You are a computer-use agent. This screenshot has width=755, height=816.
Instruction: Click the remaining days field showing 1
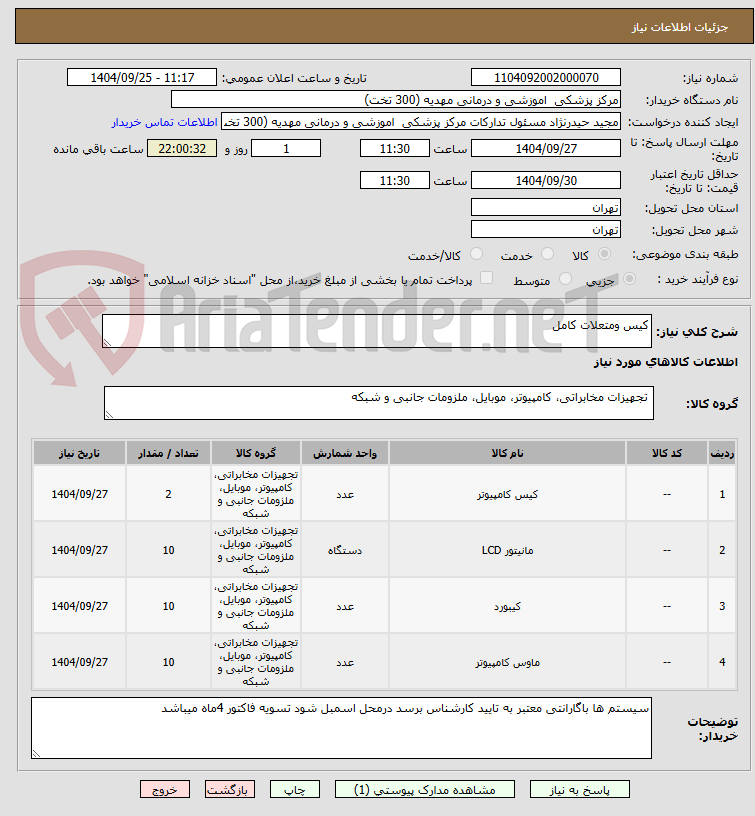click(286, 148)
